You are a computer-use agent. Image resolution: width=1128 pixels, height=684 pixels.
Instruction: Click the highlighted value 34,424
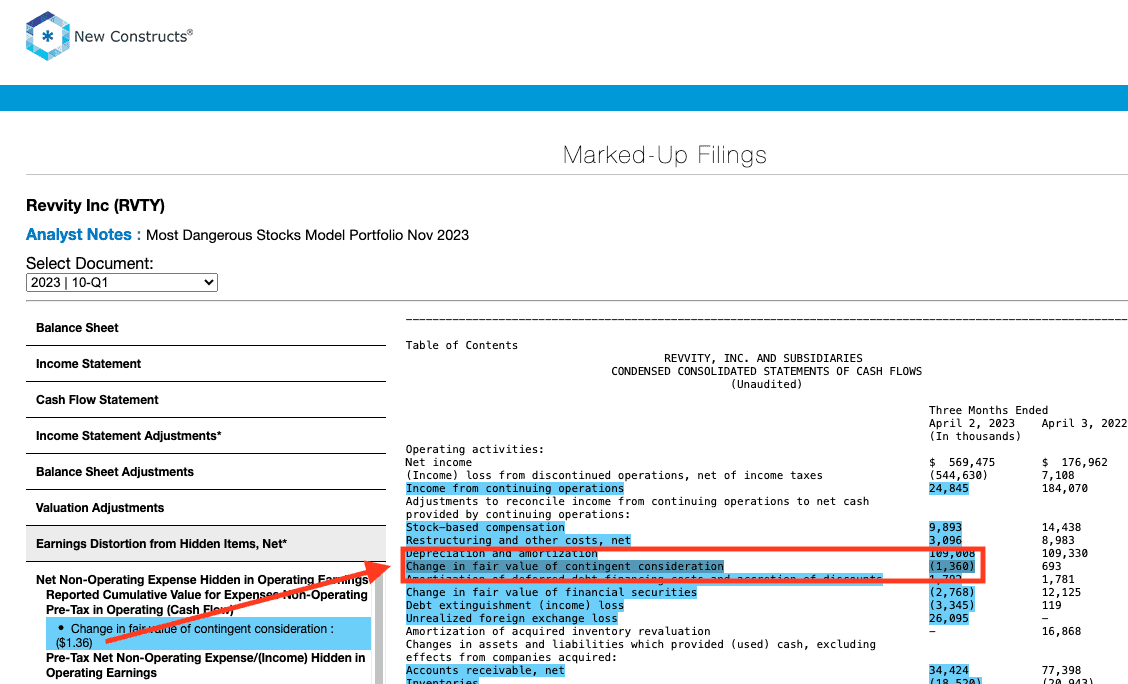pos(949,670)
